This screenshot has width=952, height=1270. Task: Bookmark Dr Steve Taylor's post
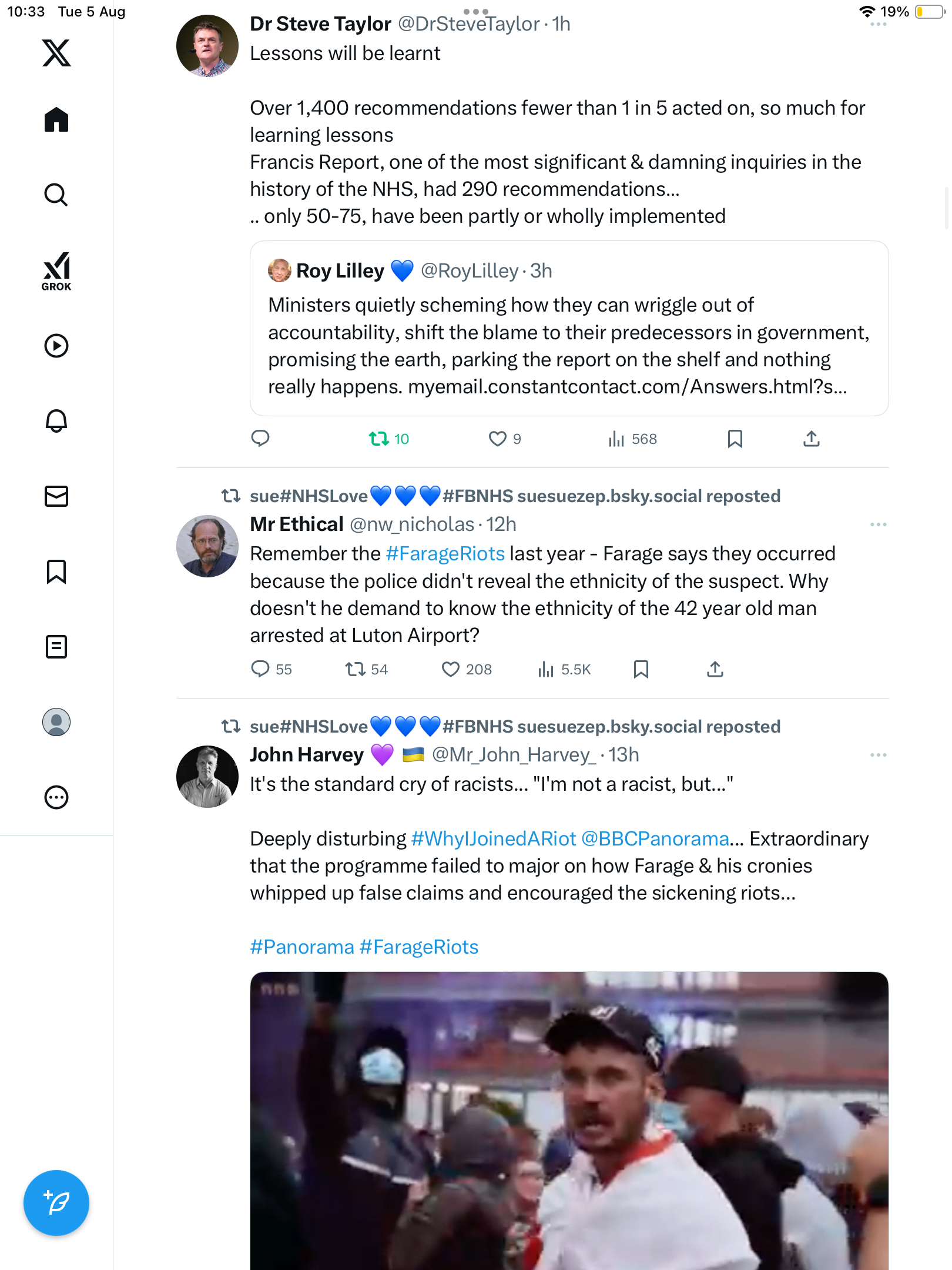click(x=735, y=439)
